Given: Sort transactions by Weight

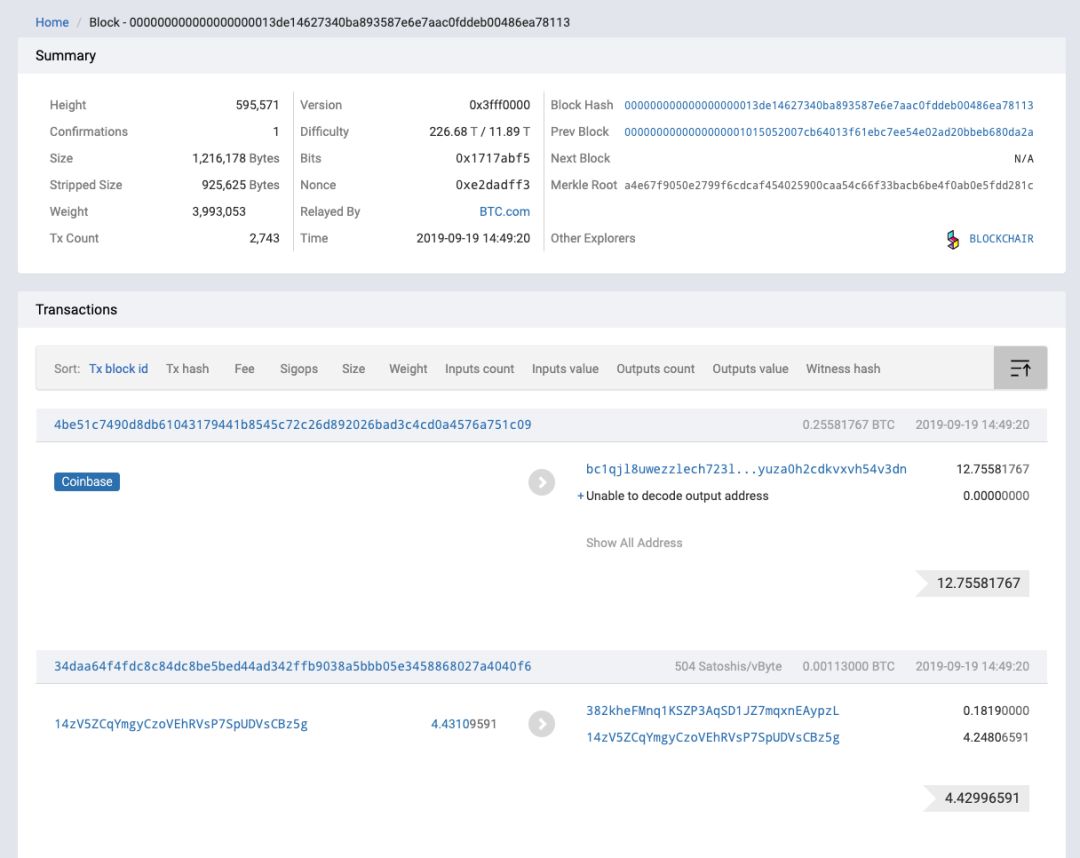Looking at the screenshot, I should [408, 369].
